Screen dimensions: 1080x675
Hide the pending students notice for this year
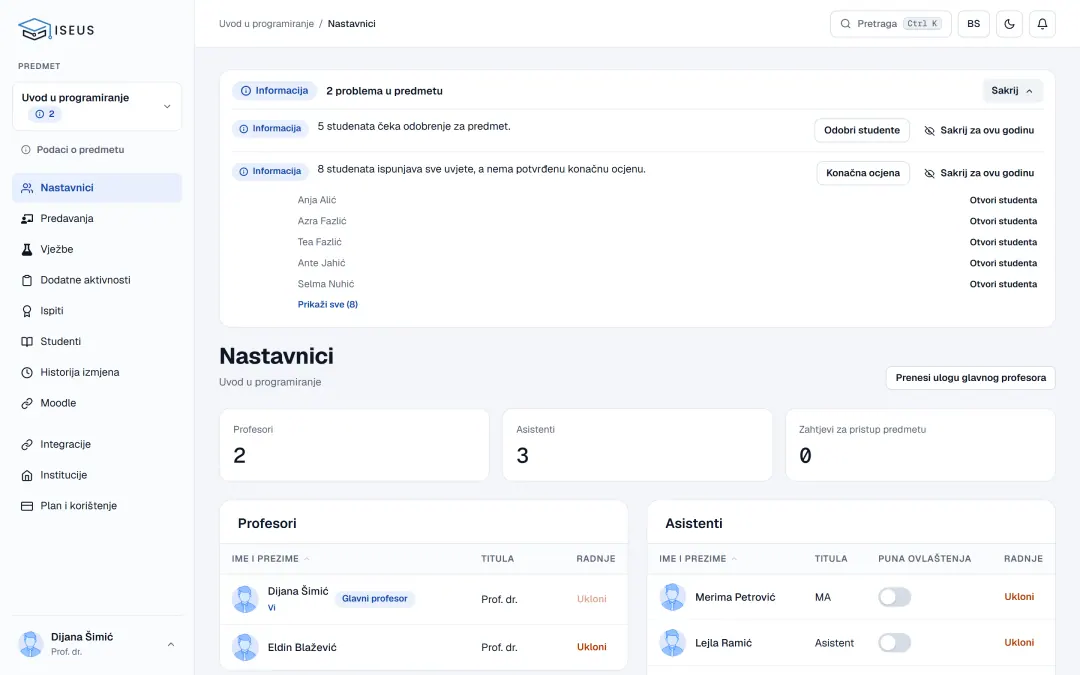[979, 130]
